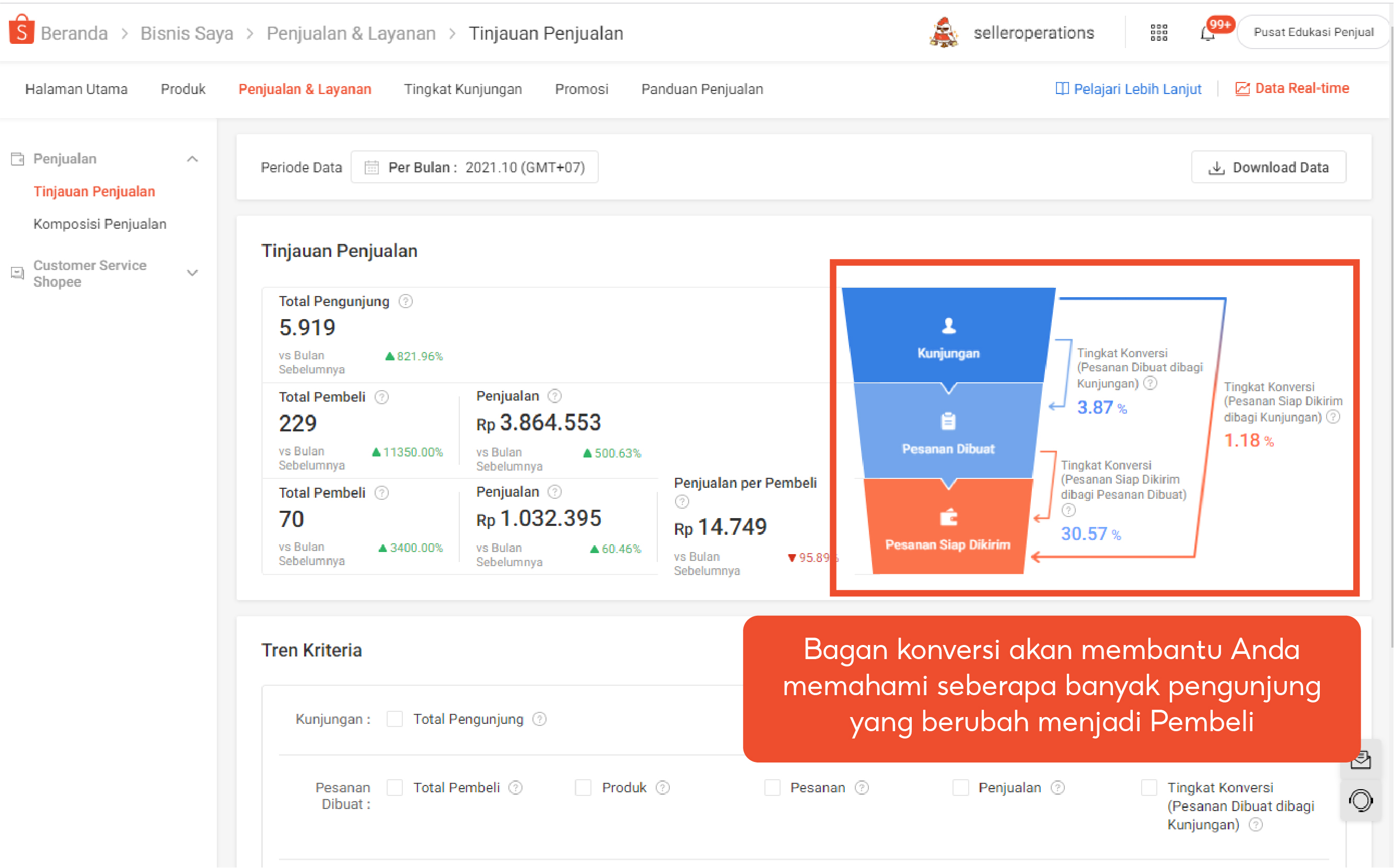Open notifications bell with 99+ badge
This screenshot has width=1394, height=868.
[1207, 33]
